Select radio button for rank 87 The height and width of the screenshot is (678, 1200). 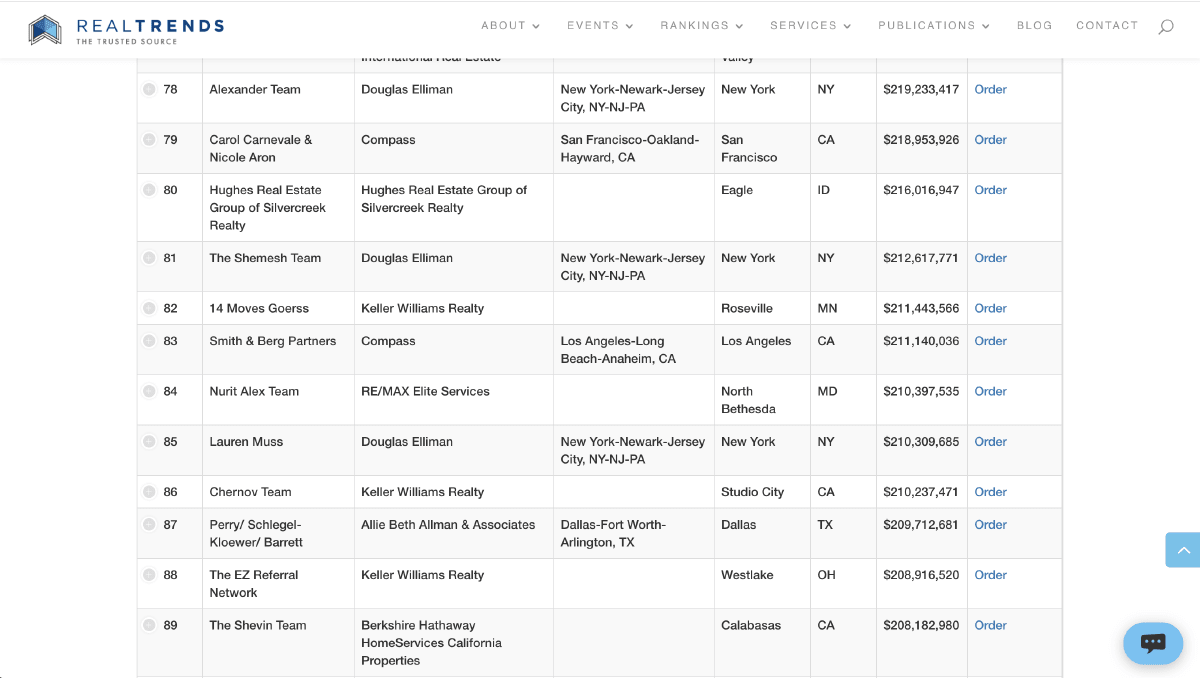click(149, 525)
